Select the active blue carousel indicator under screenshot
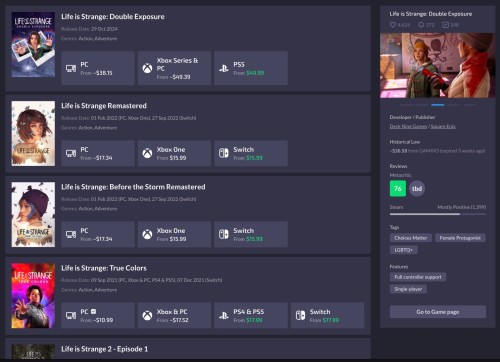500x362 pixels. [x=438, y=105]
